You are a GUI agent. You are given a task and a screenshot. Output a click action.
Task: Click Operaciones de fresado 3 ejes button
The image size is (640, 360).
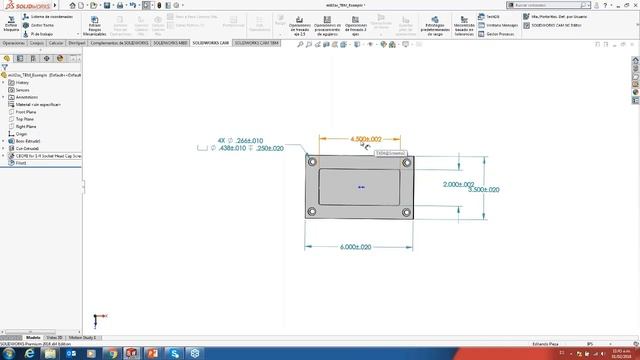click(x=356, y=26)
